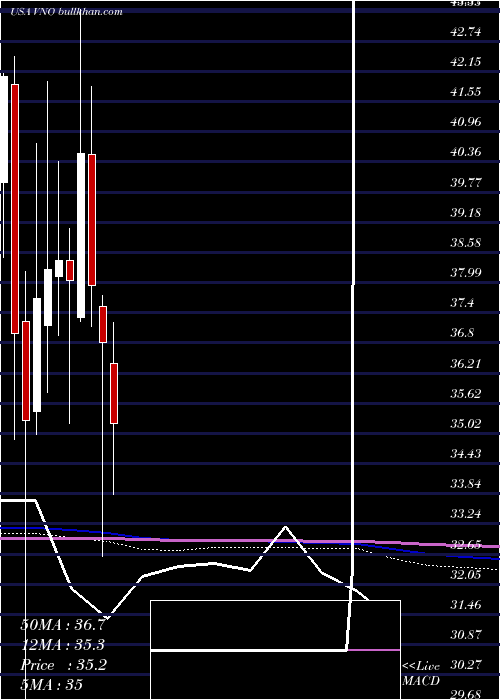Click the 39.77 price axis label
Image resolution: width=500 pixels, height=700 pixels.
(x=466, y=182)
